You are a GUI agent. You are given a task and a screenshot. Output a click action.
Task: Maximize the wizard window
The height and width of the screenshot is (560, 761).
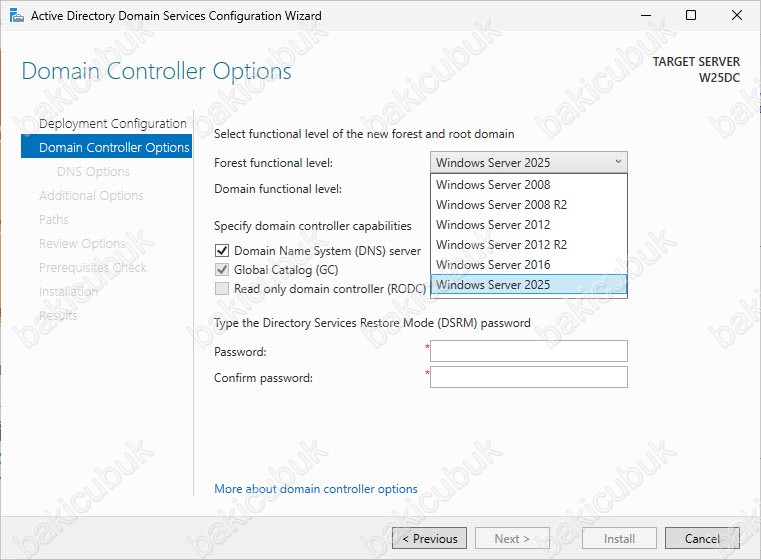tap(691, 16)
